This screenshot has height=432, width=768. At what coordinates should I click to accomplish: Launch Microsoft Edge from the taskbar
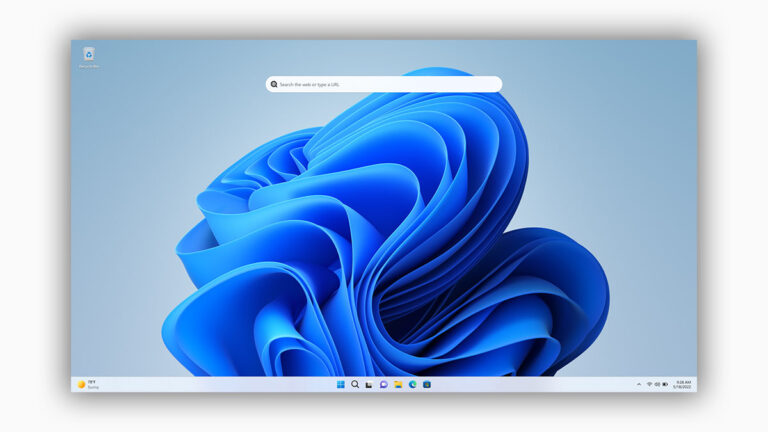click(412, 384)
